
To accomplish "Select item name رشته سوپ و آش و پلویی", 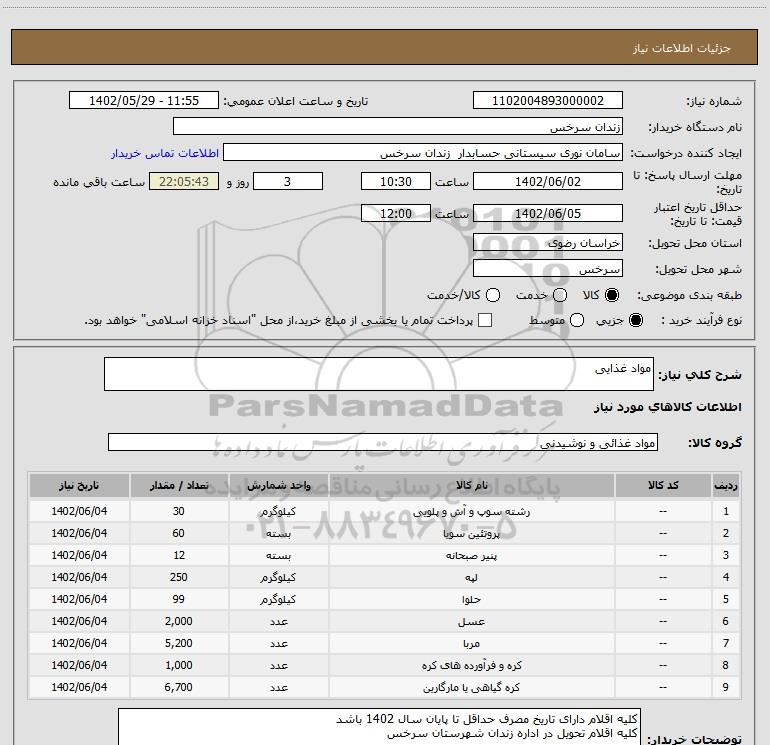I will (x=471, y=511).
